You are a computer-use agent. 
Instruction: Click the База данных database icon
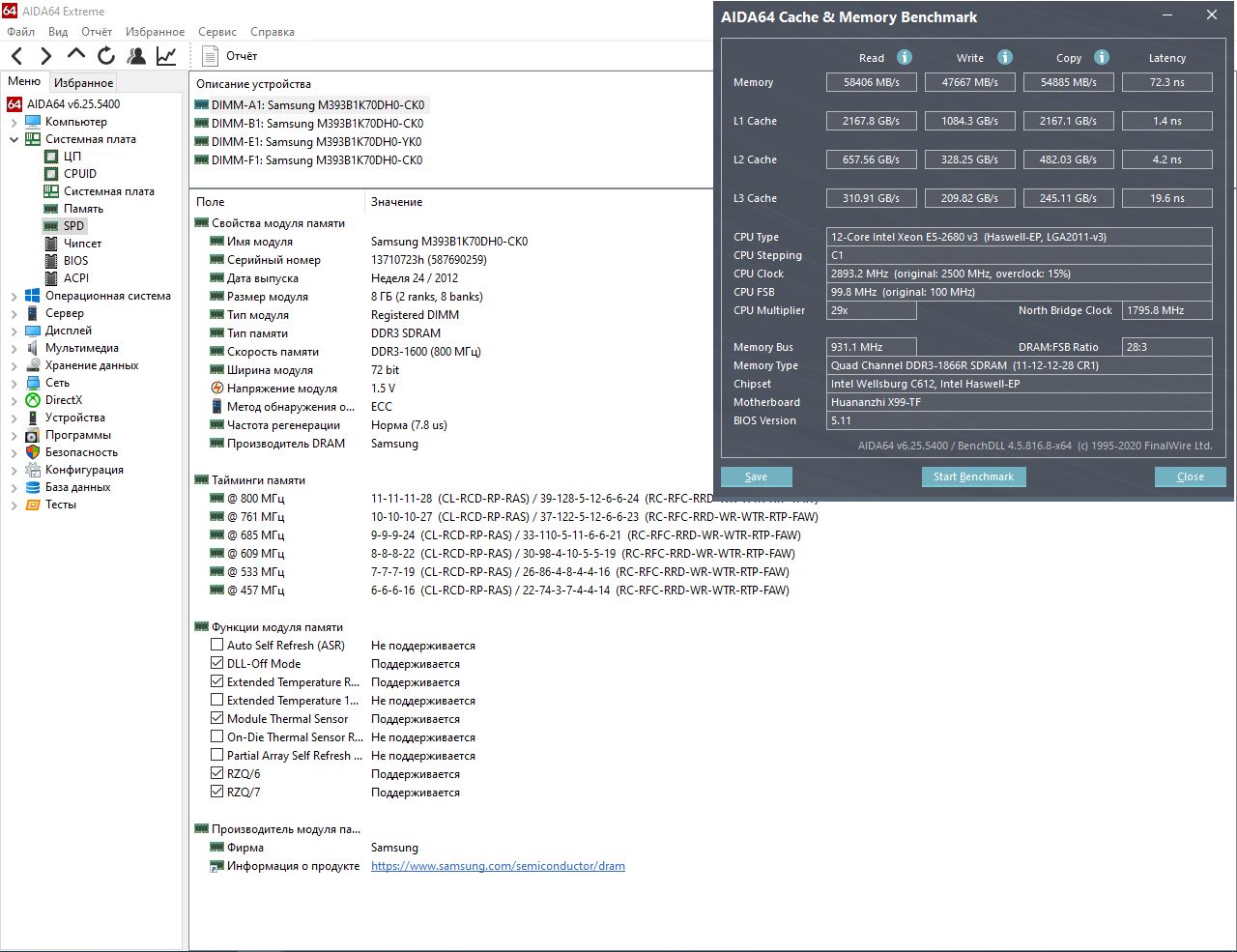tap(33, 487)
